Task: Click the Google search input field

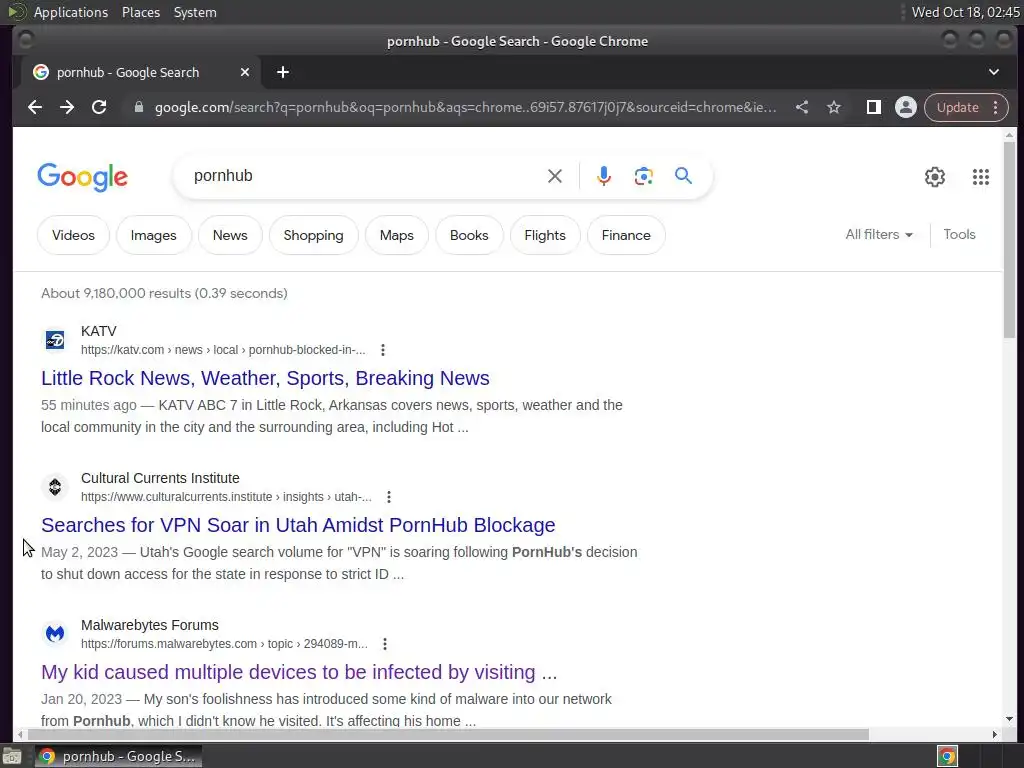Action: (x=366, y=176)
